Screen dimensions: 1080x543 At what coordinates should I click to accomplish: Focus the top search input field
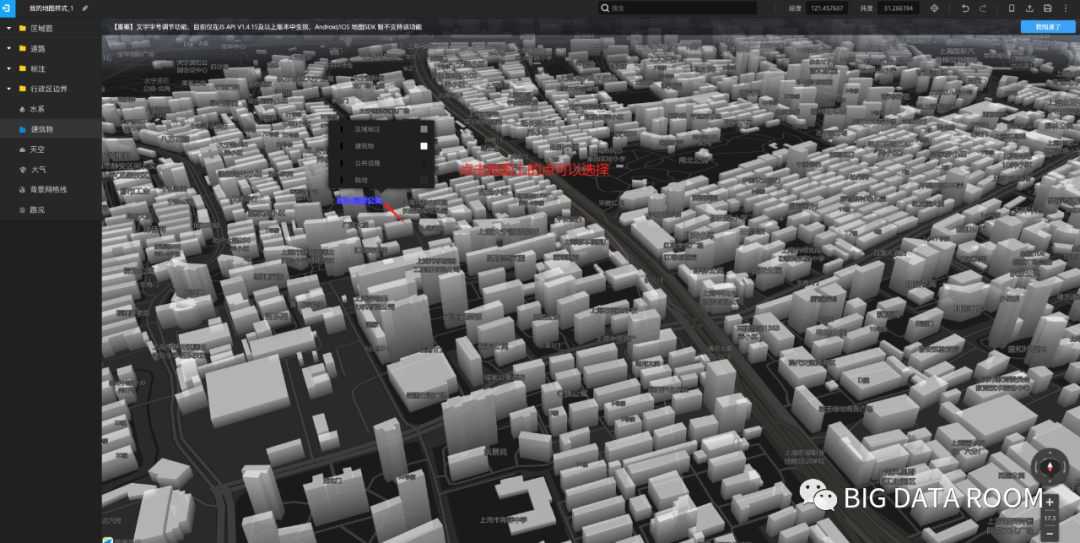677,8
